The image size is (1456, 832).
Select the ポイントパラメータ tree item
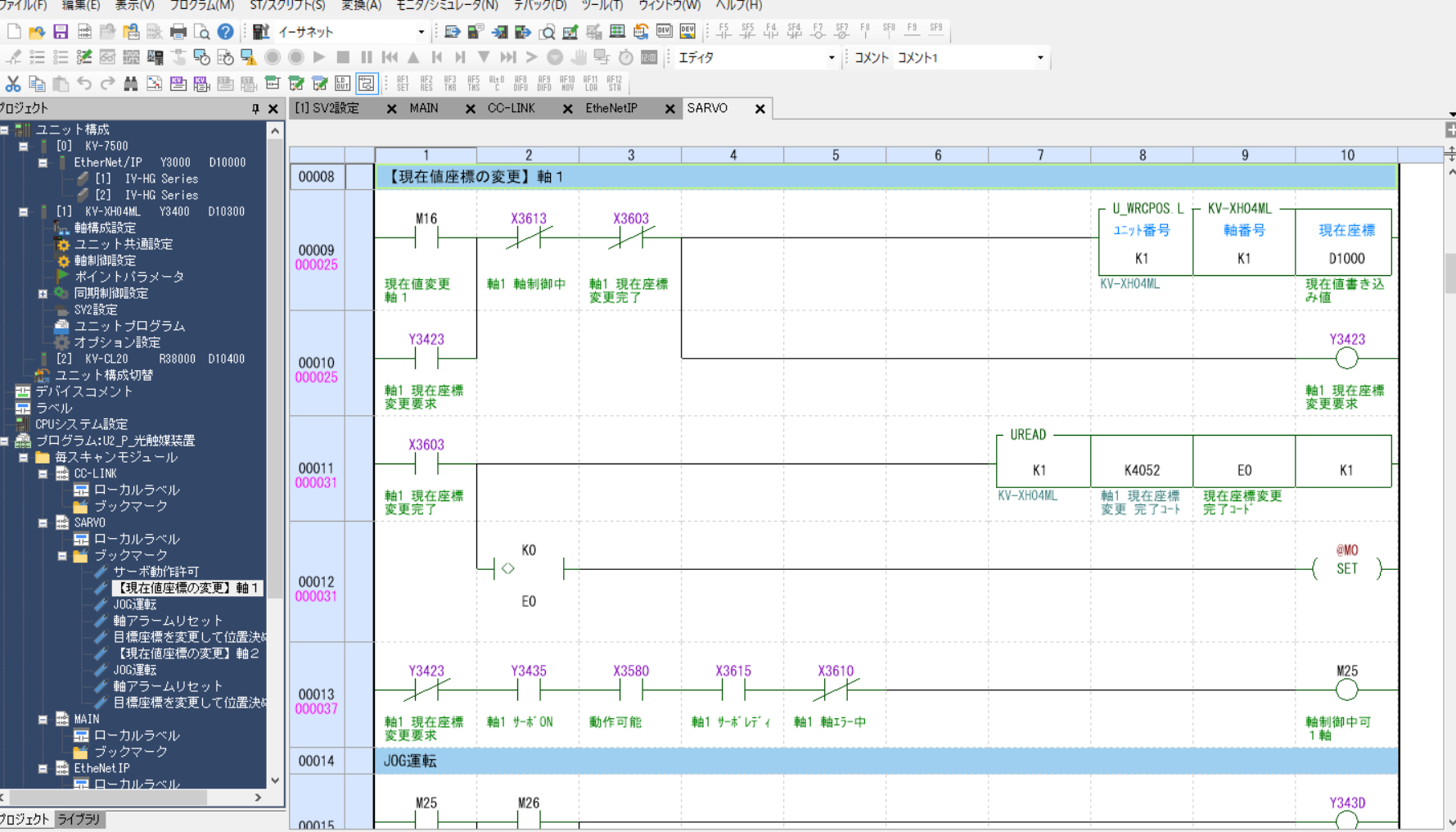[128, 277]
